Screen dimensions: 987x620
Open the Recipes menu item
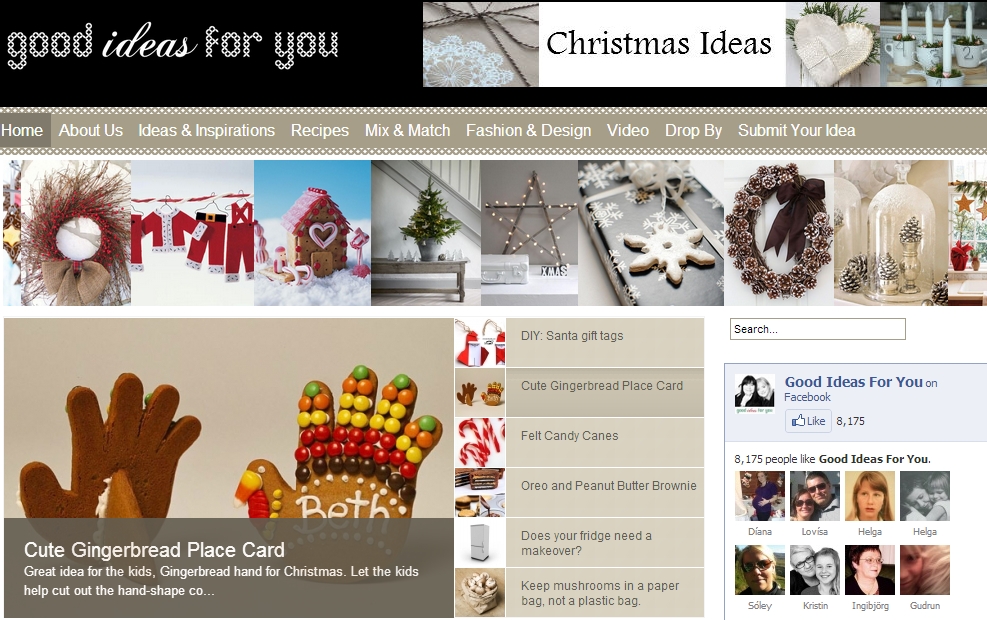coord(320,130)
